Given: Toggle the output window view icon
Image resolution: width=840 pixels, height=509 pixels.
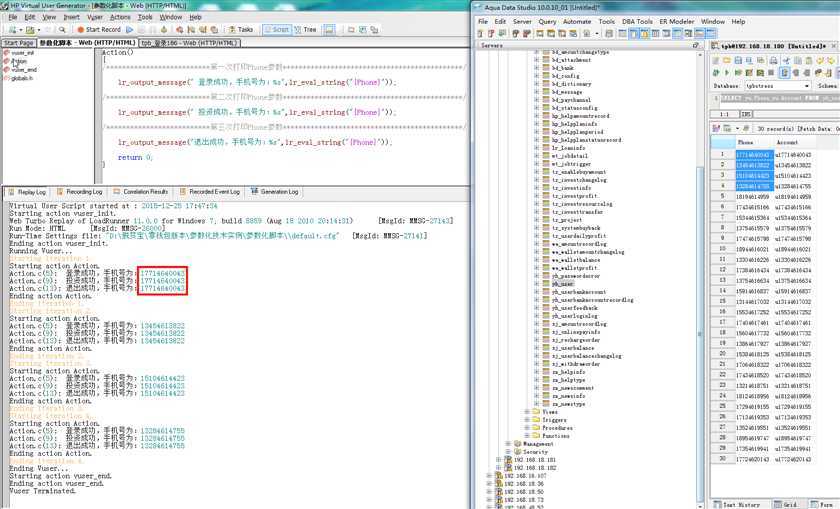Looking at the screenshot, I should [329, 29].
